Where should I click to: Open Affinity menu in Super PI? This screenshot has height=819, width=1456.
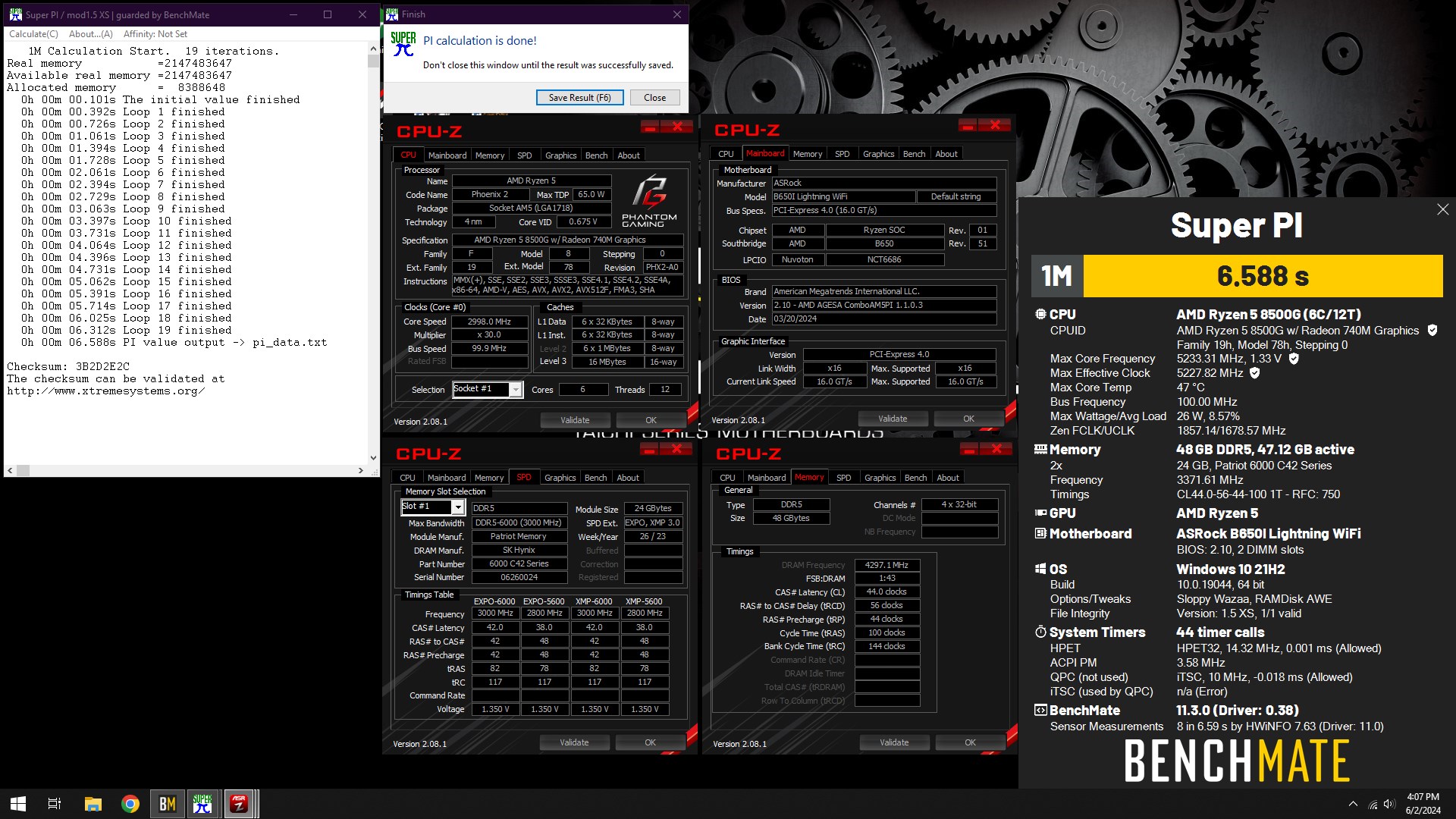click(x=155, y=34)
